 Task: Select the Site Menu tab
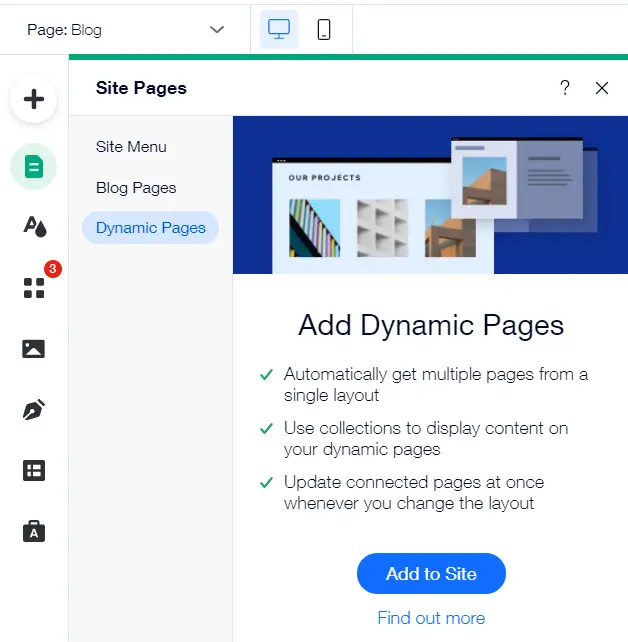coord(131,147)
